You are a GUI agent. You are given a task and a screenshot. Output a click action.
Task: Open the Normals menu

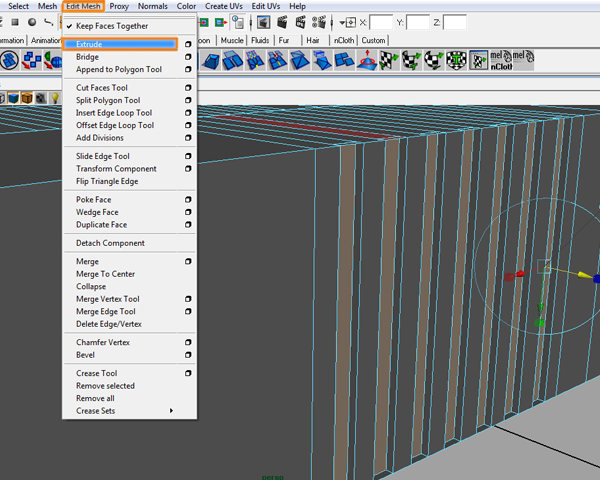(x=153, y=6)
